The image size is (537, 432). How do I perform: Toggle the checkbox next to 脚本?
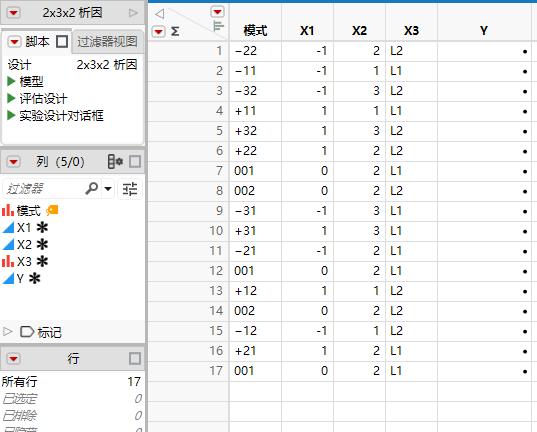pyautogui.click(x=62, y=41)
